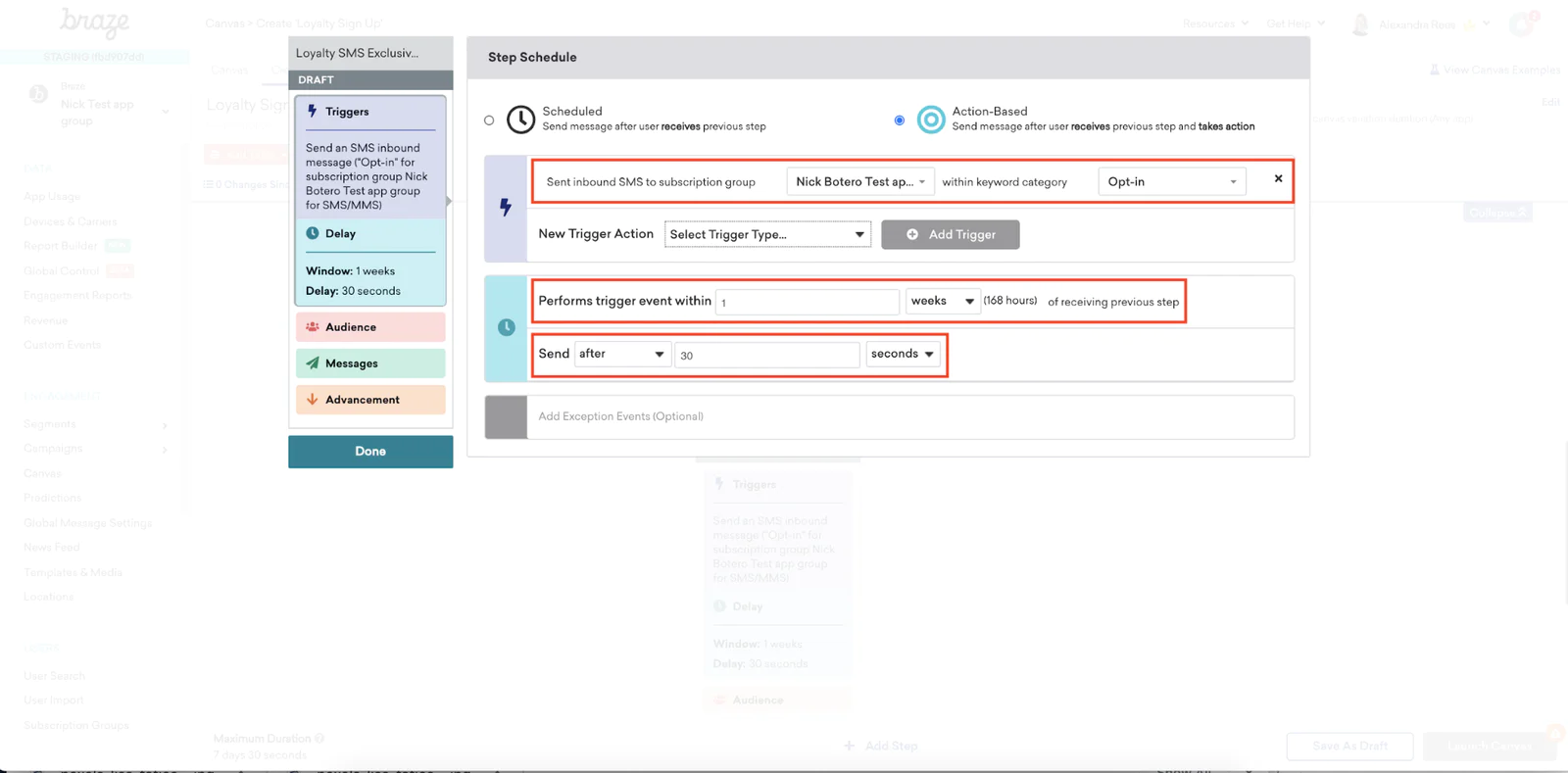Click the Advancement down arrow icon
Viewport: 1568px width, 773px height.
313,400
